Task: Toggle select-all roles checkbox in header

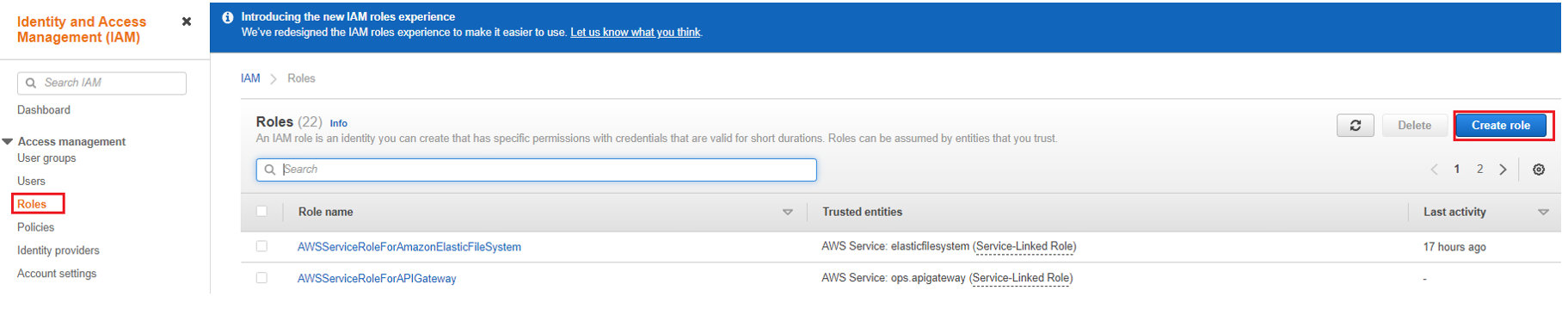Action: [x=261, y=211]
